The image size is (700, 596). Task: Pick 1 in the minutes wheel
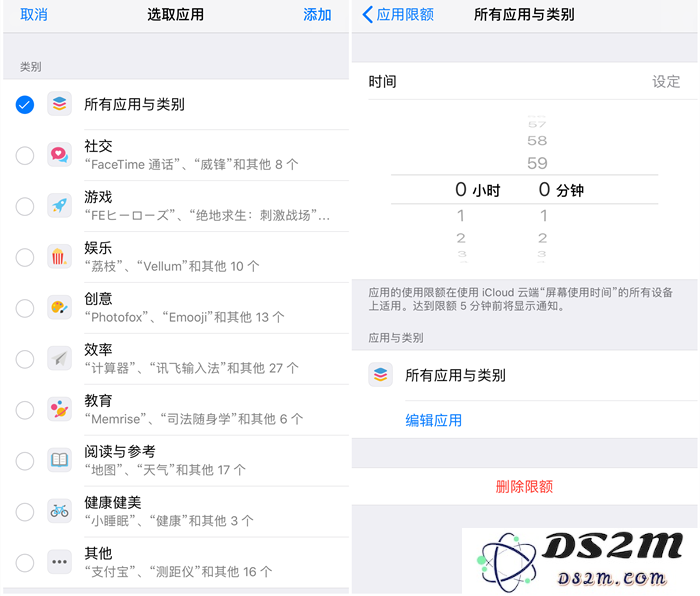[543, 216]
